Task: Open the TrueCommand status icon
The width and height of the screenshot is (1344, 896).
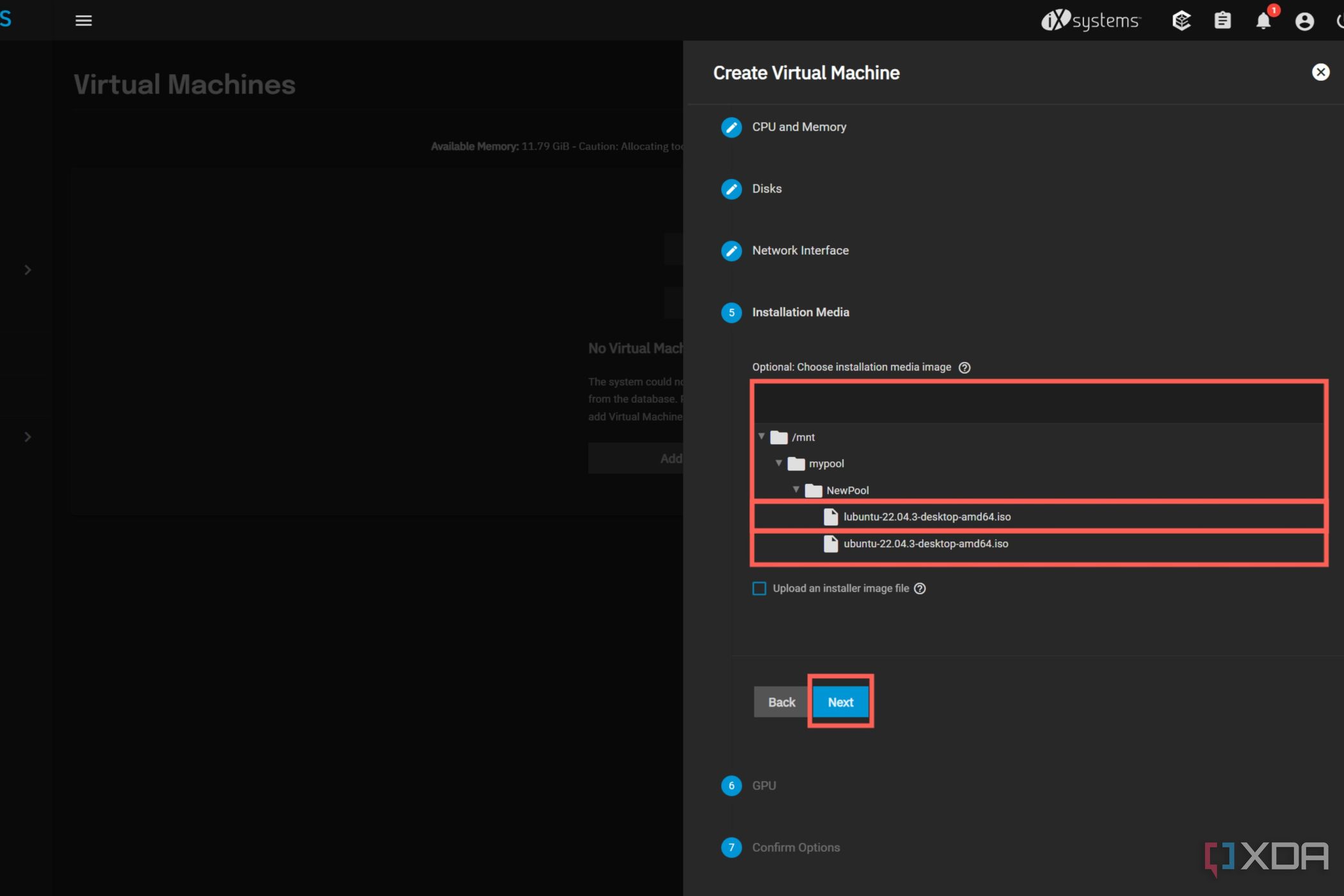Action: coord(1181,21)
